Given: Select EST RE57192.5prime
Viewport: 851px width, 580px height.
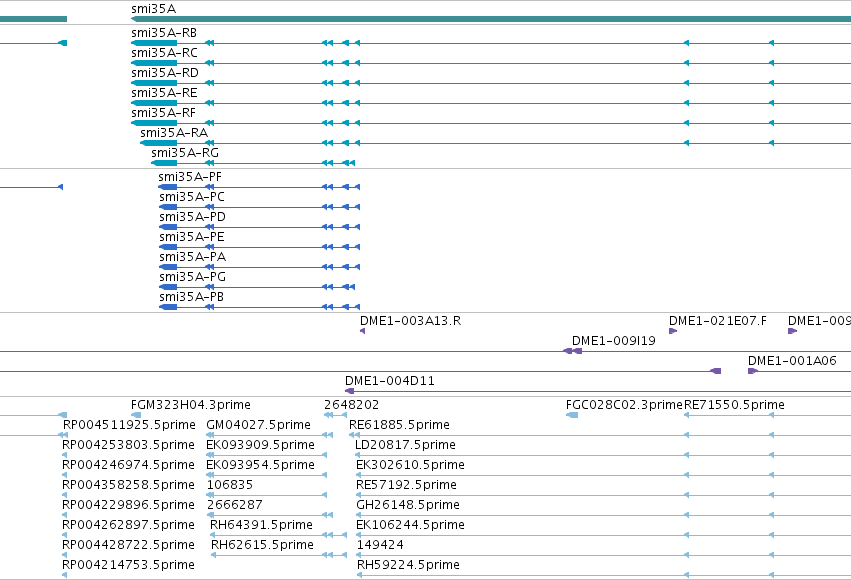Looking at the screenshot, I should click(x=406, y=486).
